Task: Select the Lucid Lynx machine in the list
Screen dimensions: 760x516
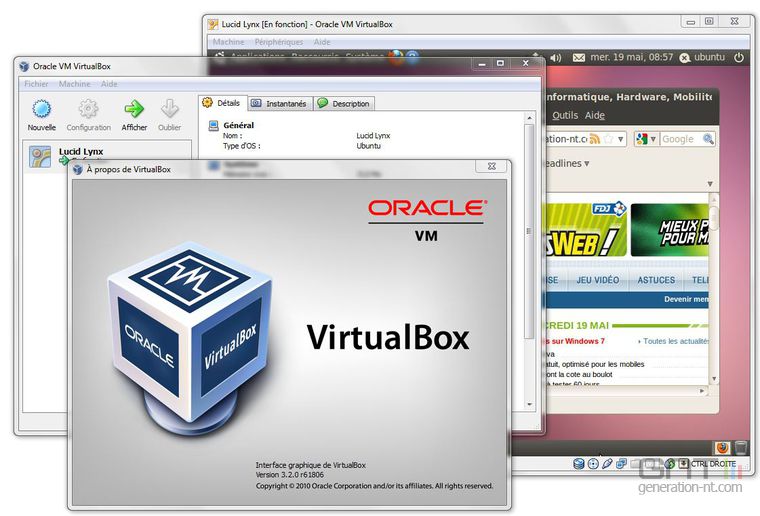Action: tap(107, 156)
